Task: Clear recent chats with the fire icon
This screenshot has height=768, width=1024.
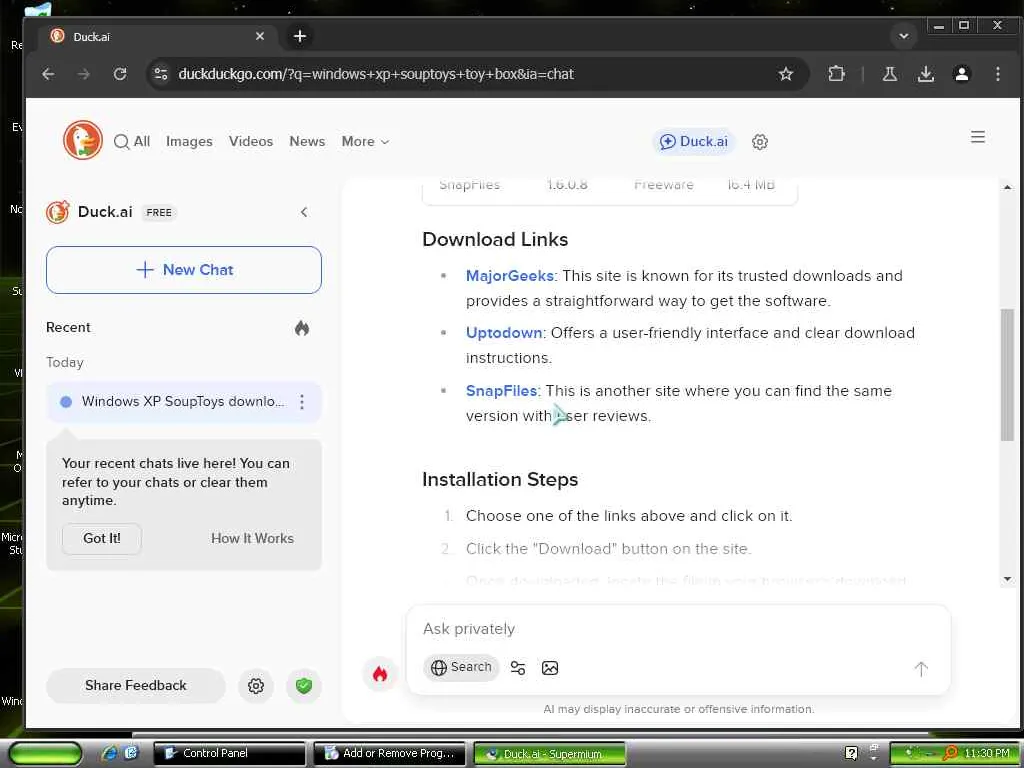Action: (x=302, y=328)
